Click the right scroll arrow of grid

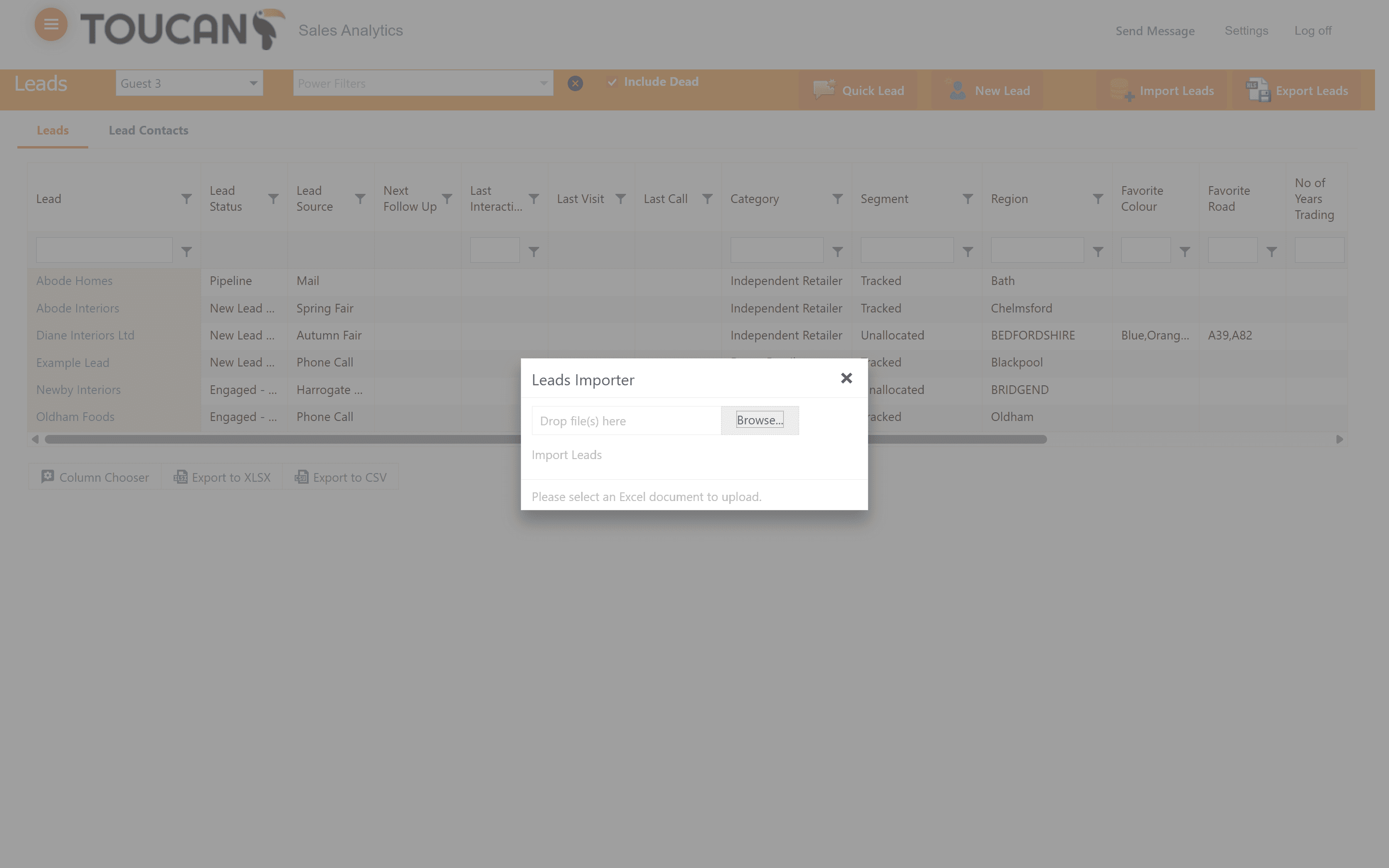pos(1340,439)
